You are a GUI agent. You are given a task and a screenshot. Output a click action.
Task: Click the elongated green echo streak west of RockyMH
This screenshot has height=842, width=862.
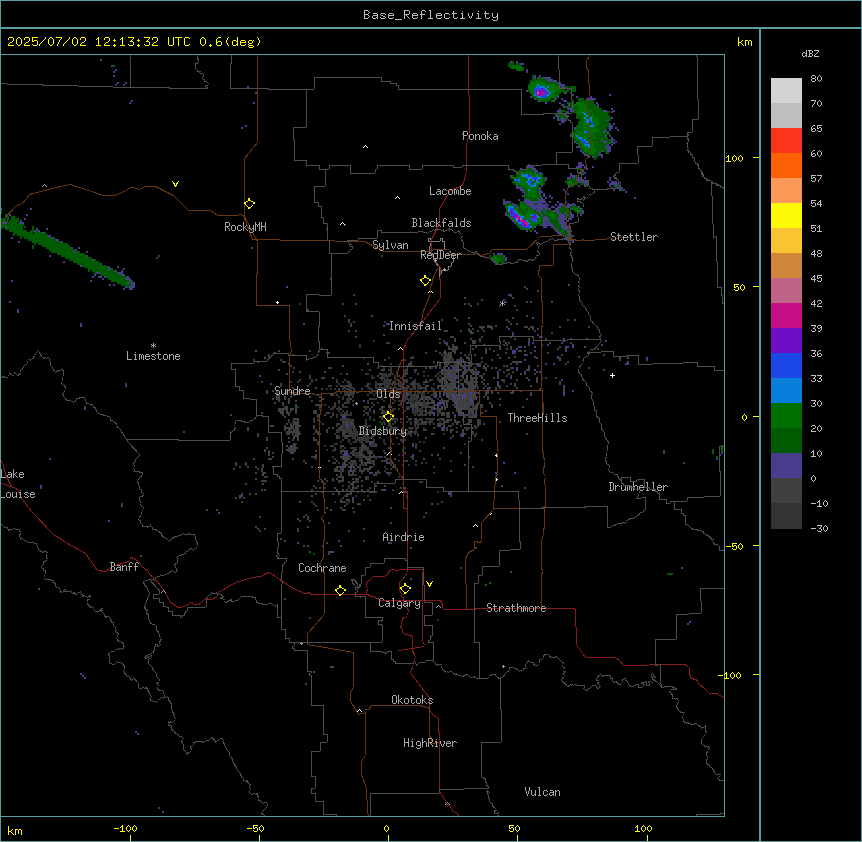point(69,251)
